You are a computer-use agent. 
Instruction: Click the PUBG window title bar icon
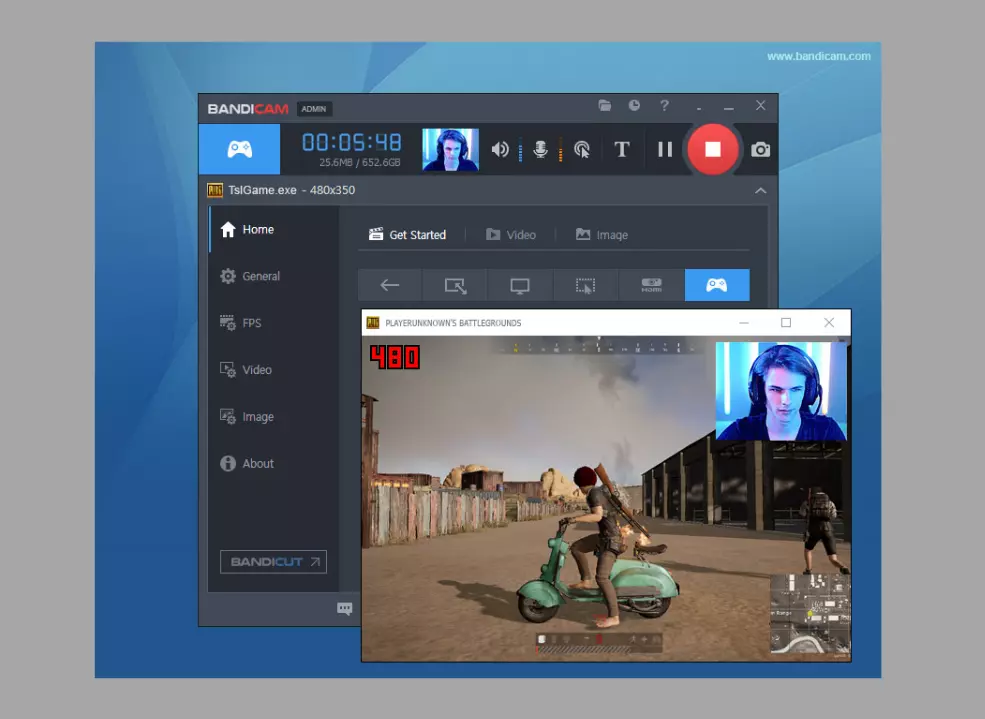[x=373, y=323]
